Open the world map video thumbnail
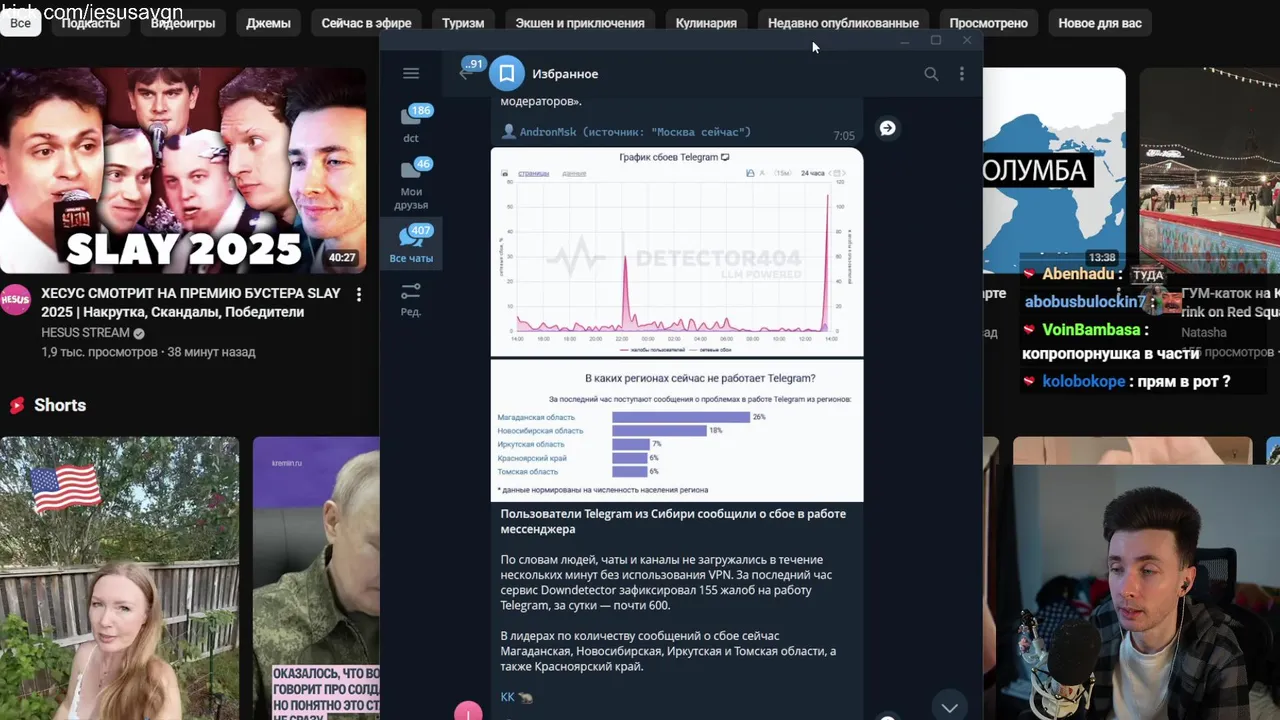This screenshot has width=1280, height=720. click(x=1054, y=170)
